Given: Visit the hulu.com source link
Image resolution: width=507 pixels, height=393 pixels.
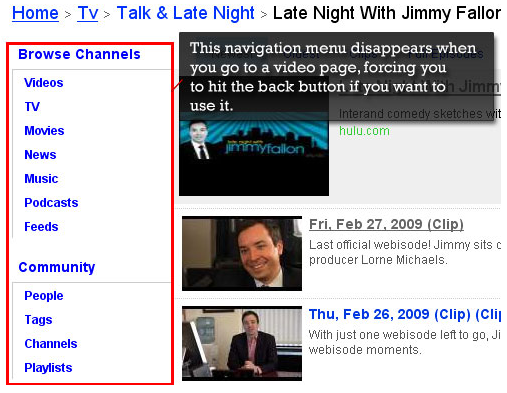Looking at the screenshot, I should [364, 131].
